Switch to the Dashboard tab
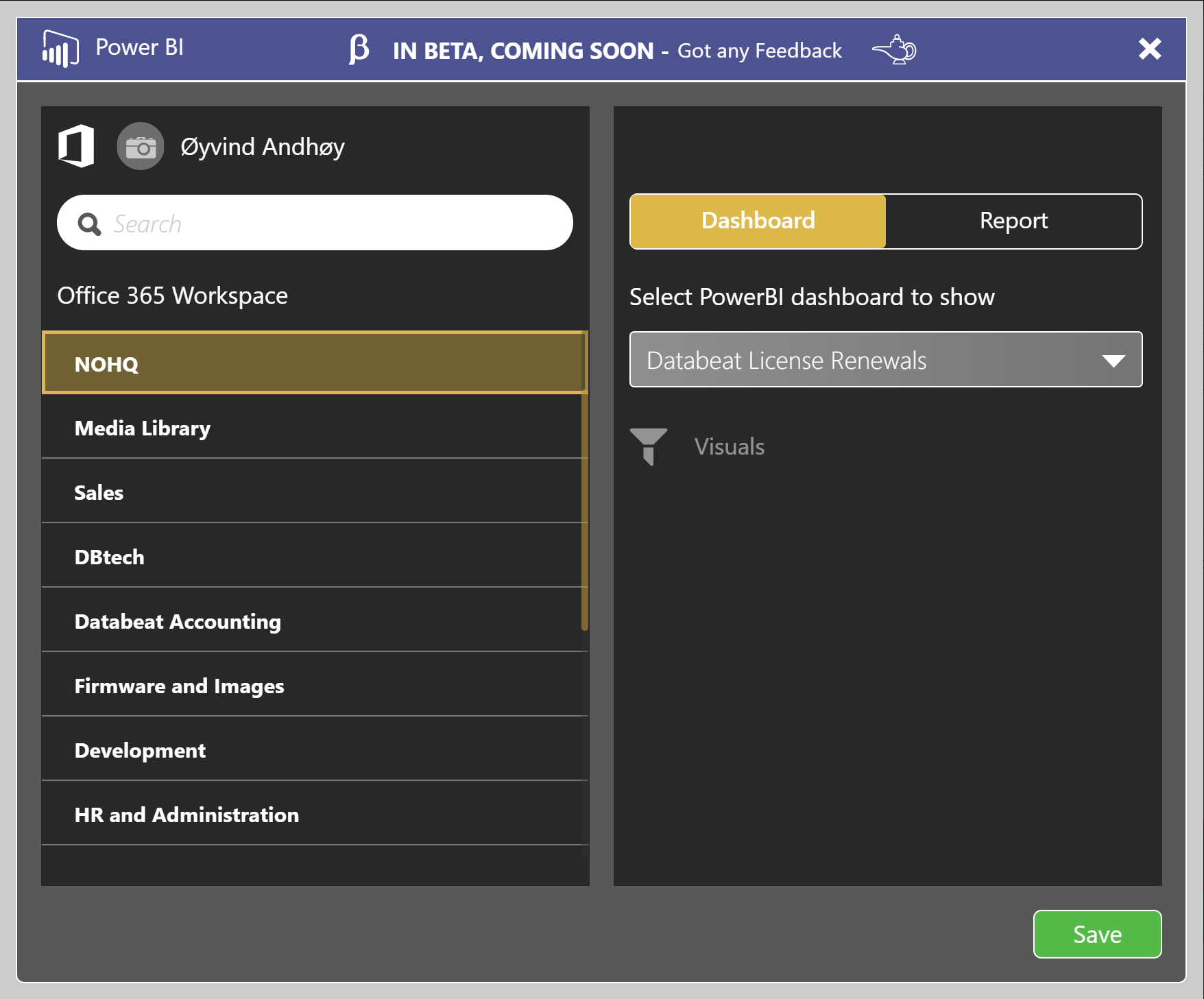 point(758,221)
